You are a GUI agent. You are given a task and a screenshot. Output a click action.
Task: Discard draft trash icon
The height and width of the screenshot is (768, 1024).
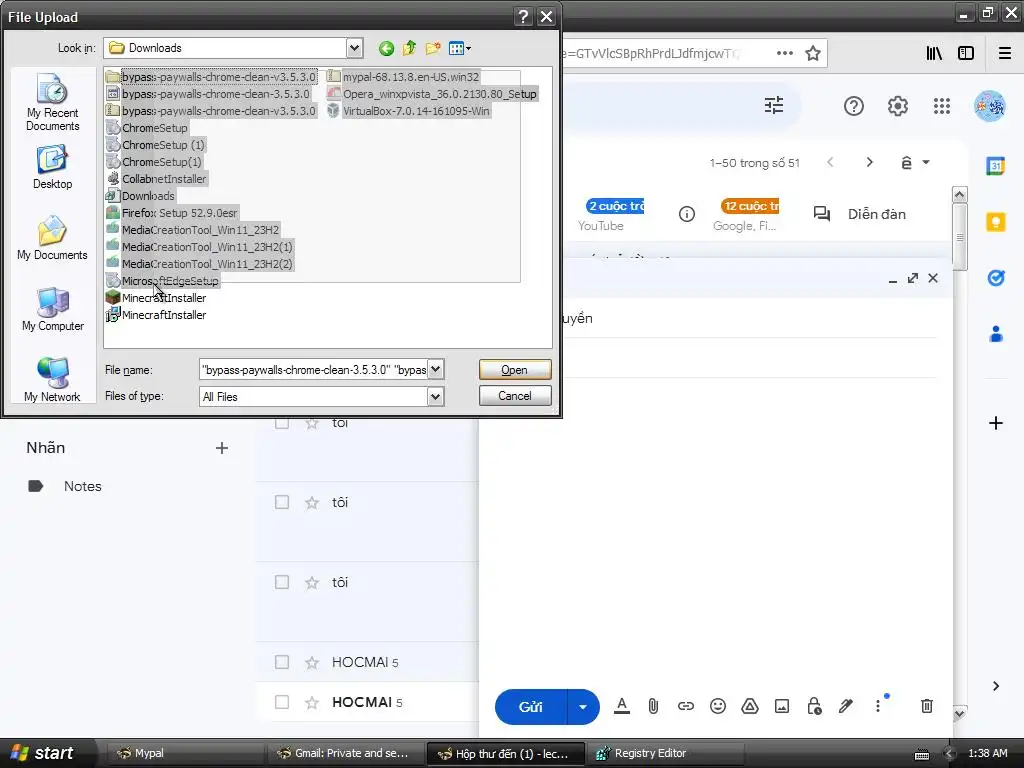926,706
